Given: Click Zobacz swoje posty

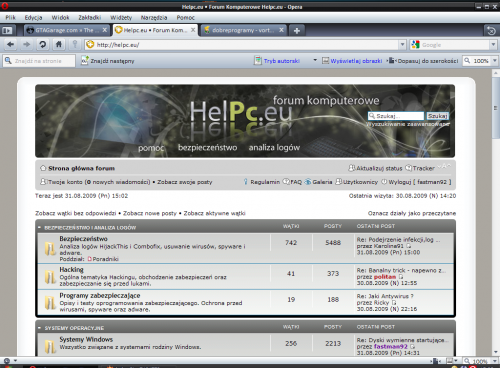Looking at the screenshot, I should coord(185,182).
